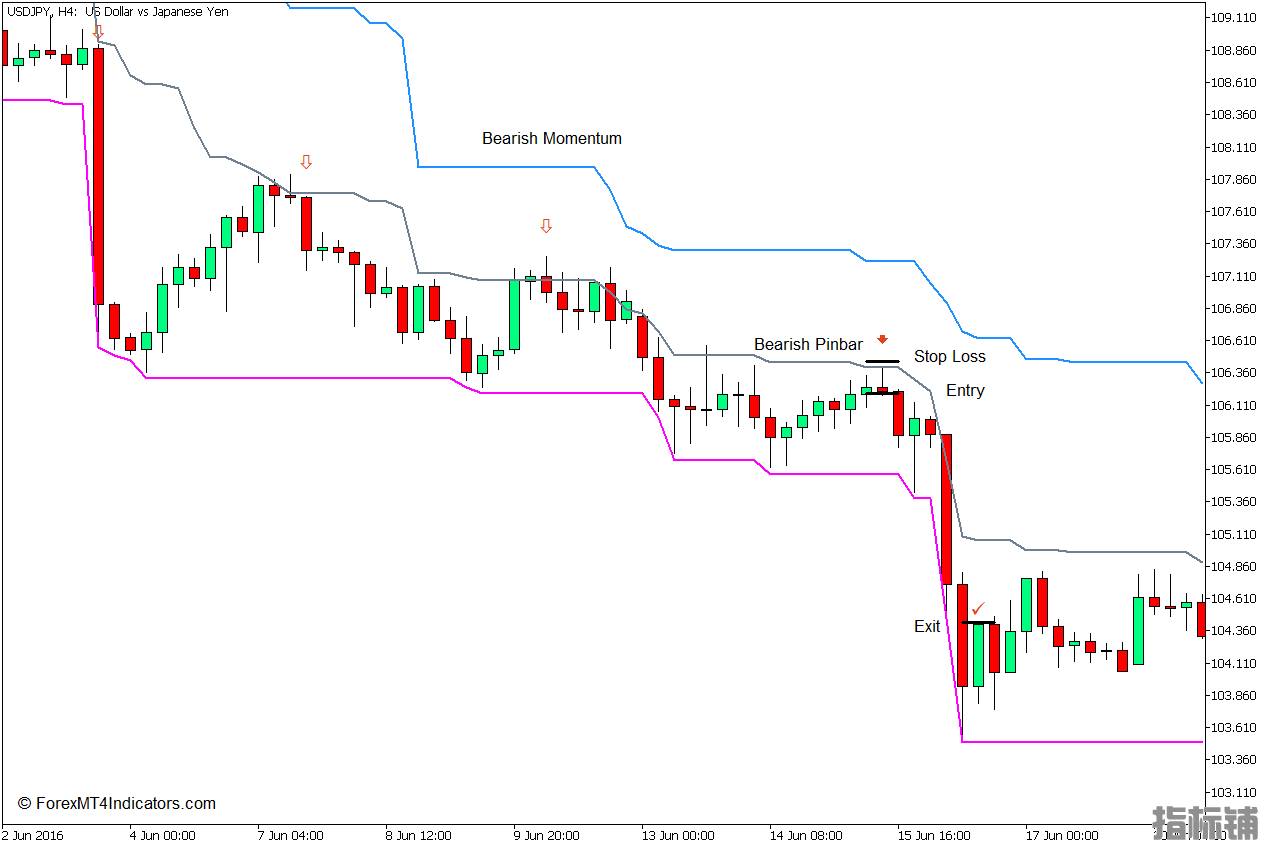Click the solid red arrow above Stop Loss line
Image resolution: width=1275 pixels, height=848 pixels.
click(882, 340)
